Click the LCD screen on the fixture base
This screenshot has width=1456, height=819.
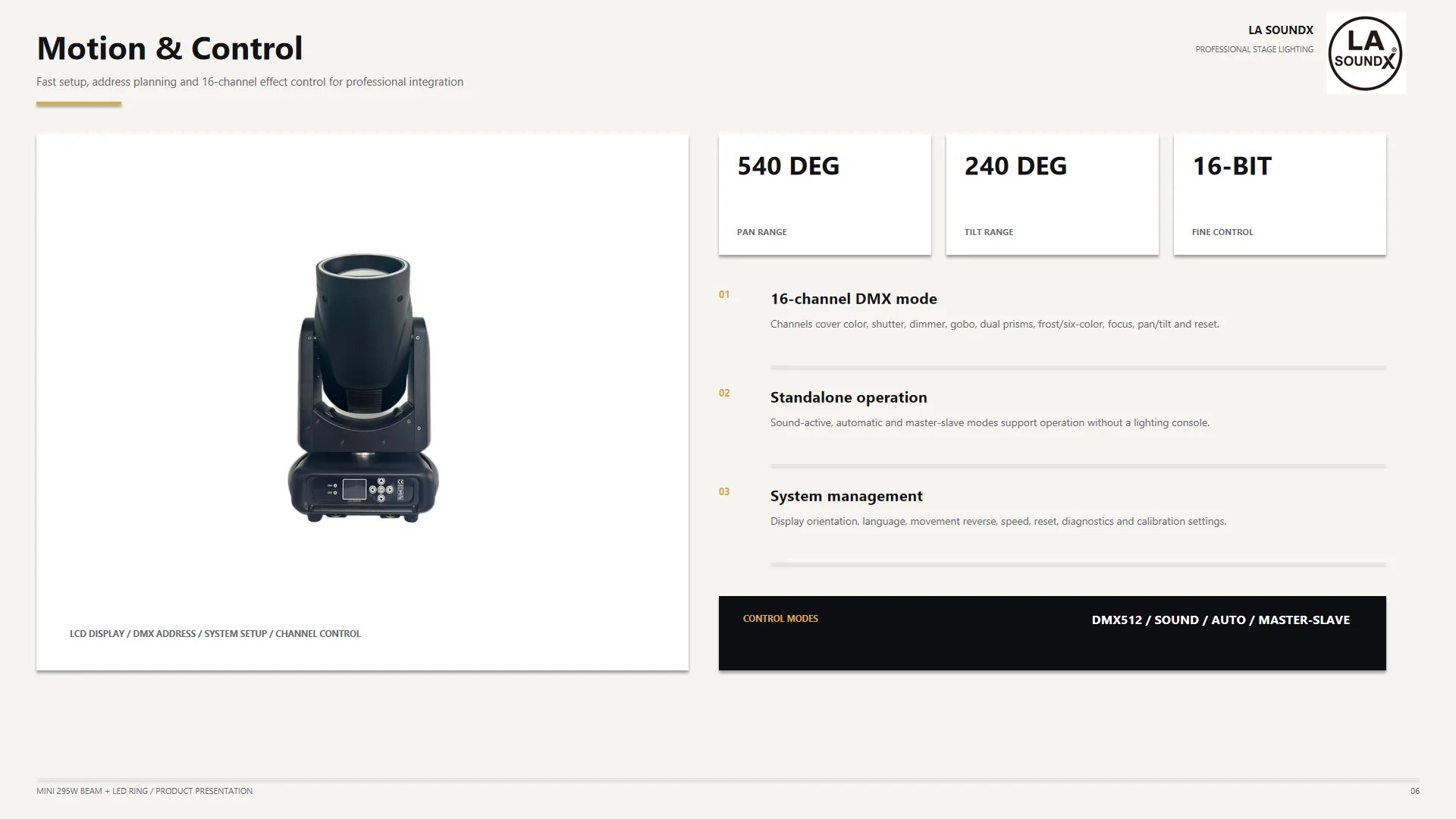pyautogui.click(x=354, y=489)
